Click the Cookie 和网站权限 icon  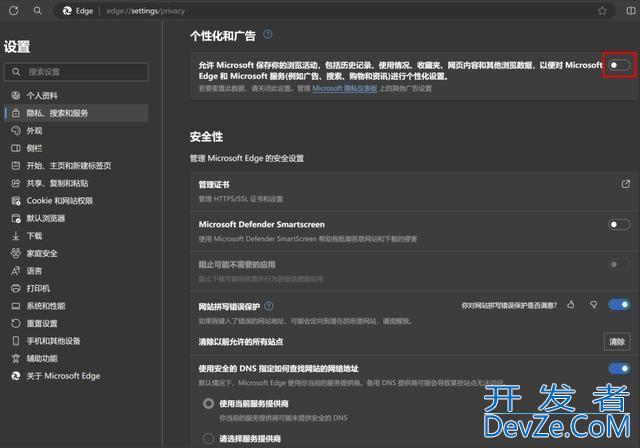click(16, 201)
